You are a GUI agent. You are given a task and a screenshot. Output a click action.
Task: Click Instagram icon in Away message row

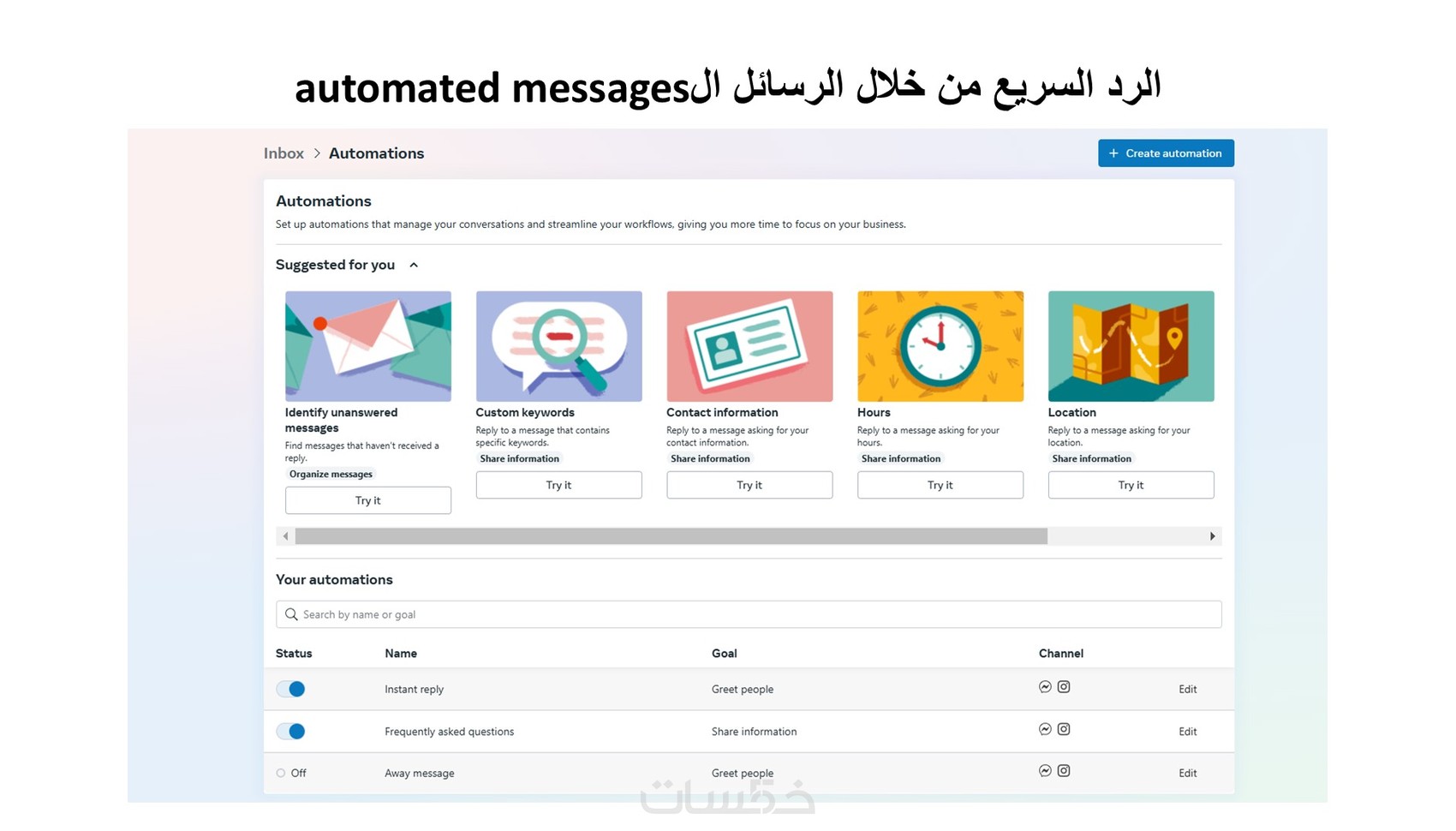click(1064, 771)
